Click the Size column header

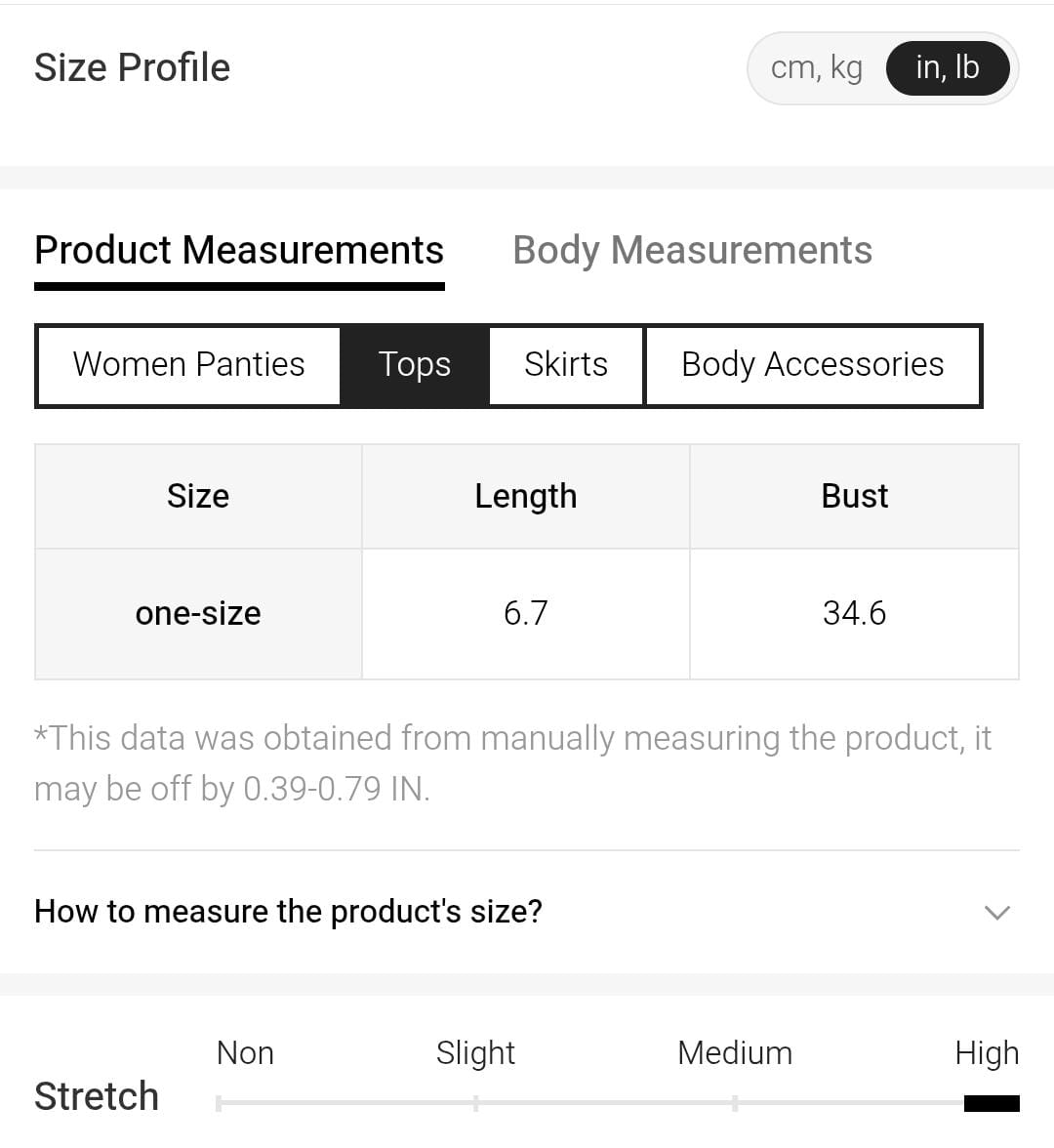coord(198,496)
